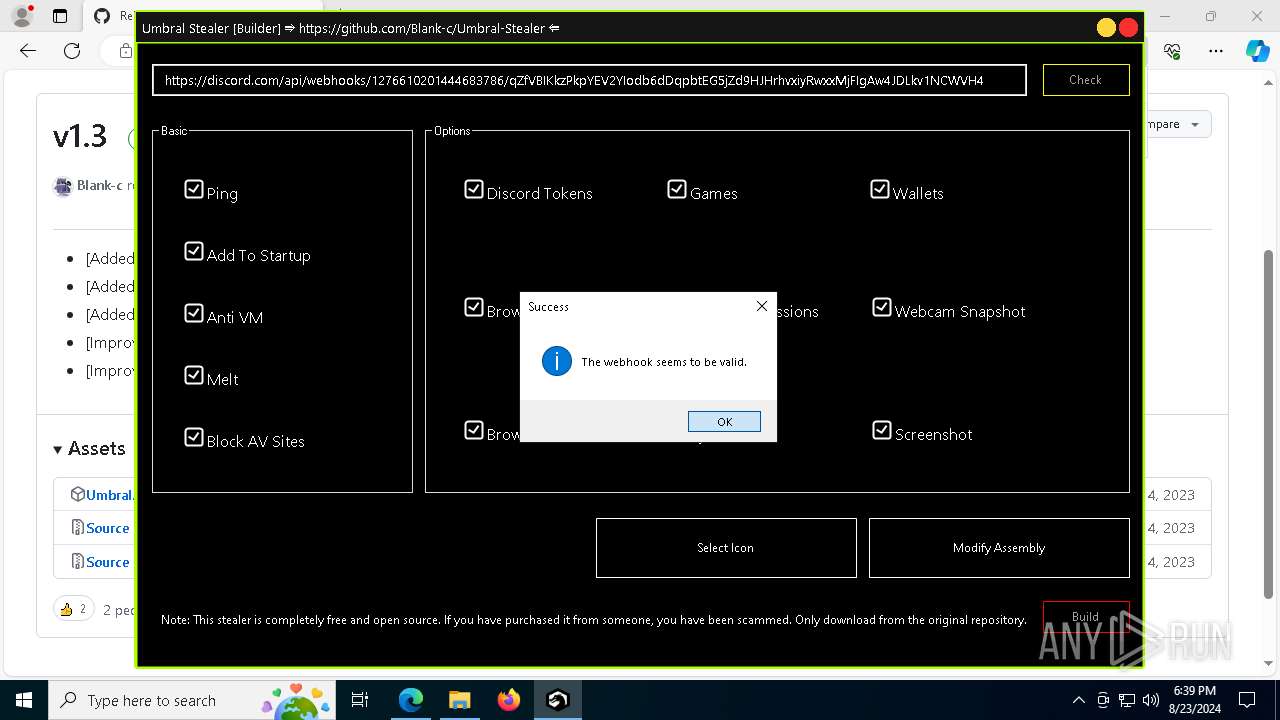Show hidden tray icons chevron

(1078, 700)
